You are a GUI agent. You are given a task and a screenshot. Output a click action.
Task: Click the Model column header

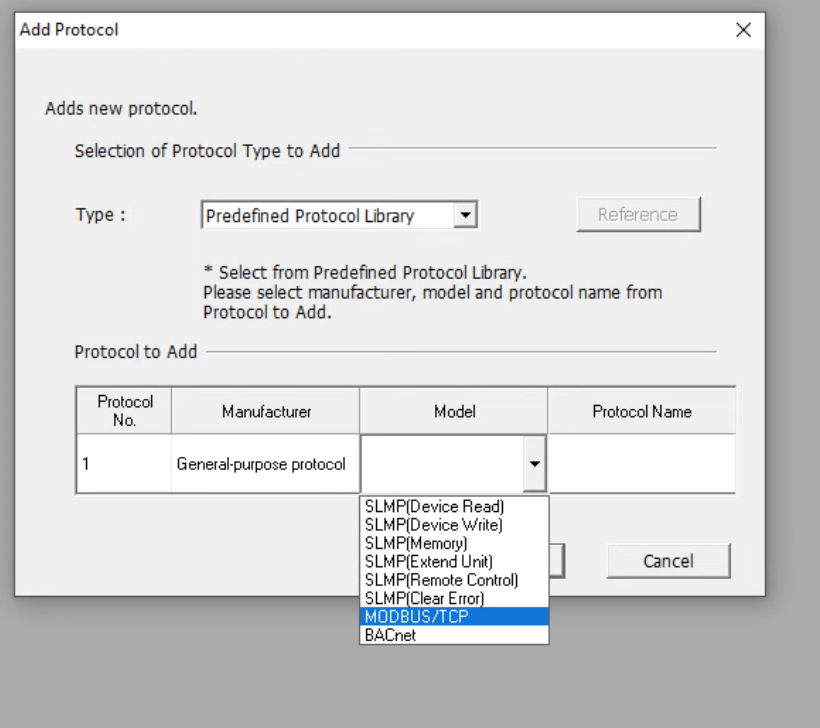coord(454,411)
